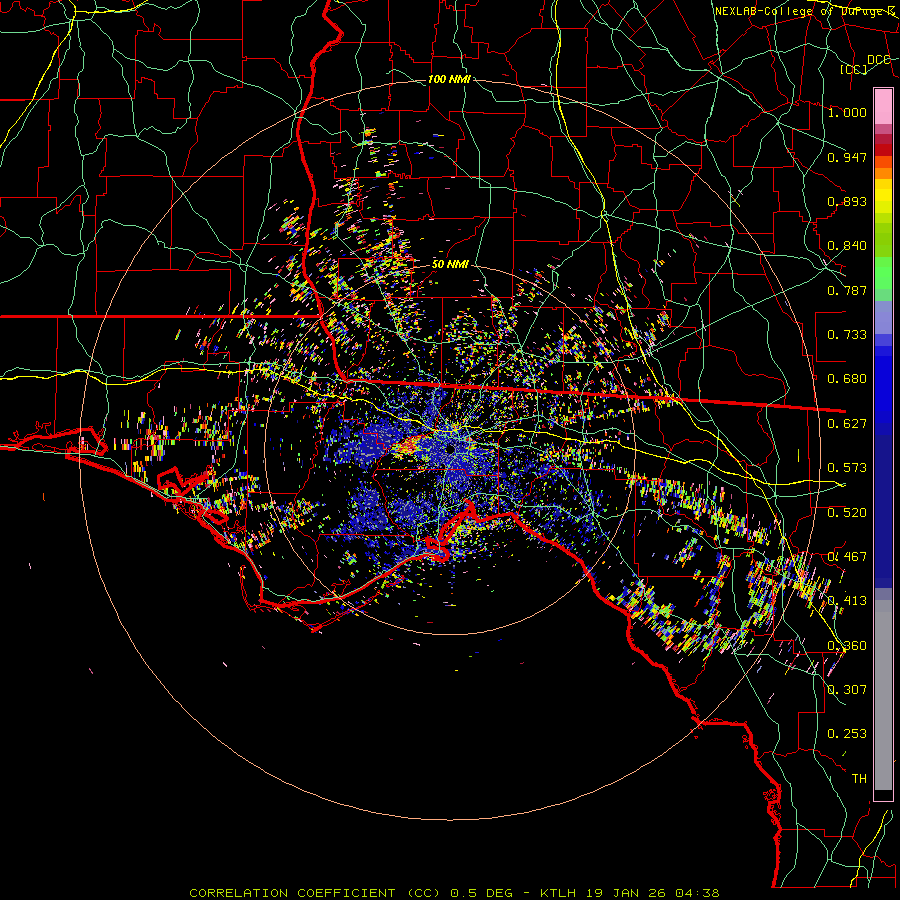Pick the bright green segment of the color bar
The image size is (900, 900).
pyautogui.click(x=883, y=273)
